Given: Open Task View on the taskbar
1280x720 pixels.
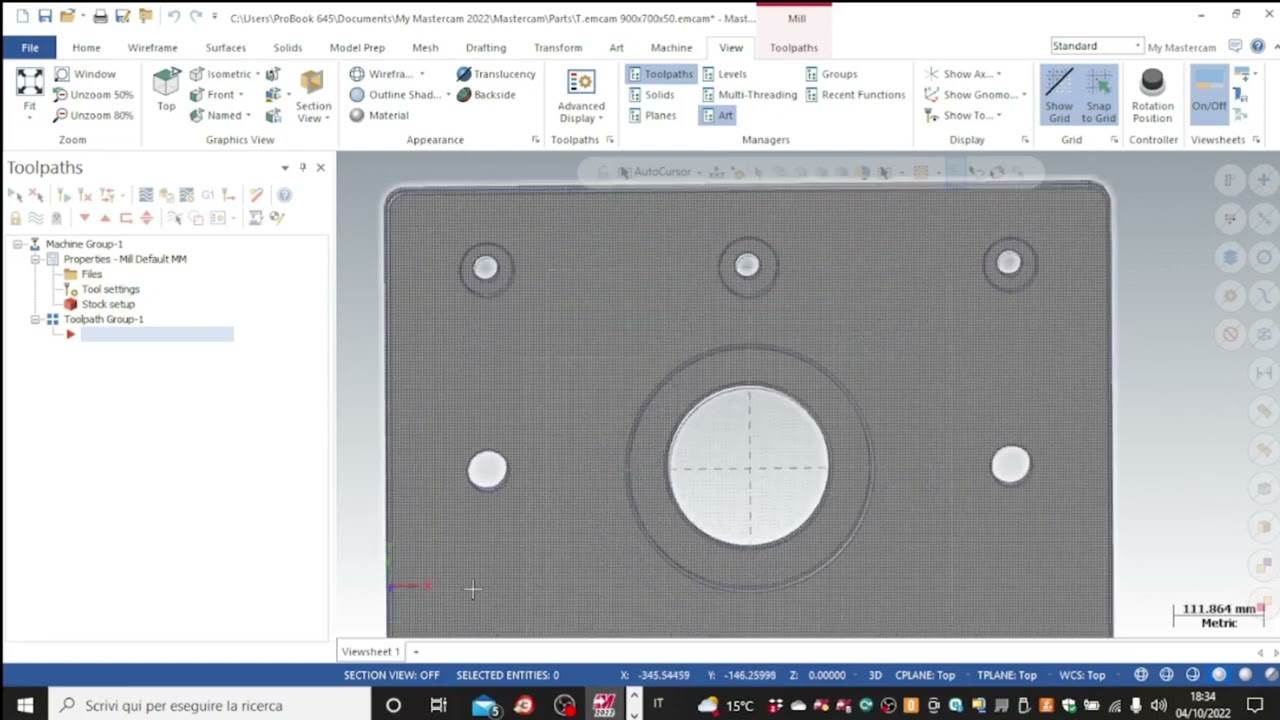Looking at the screenshot, I should (x=438, y=705).
